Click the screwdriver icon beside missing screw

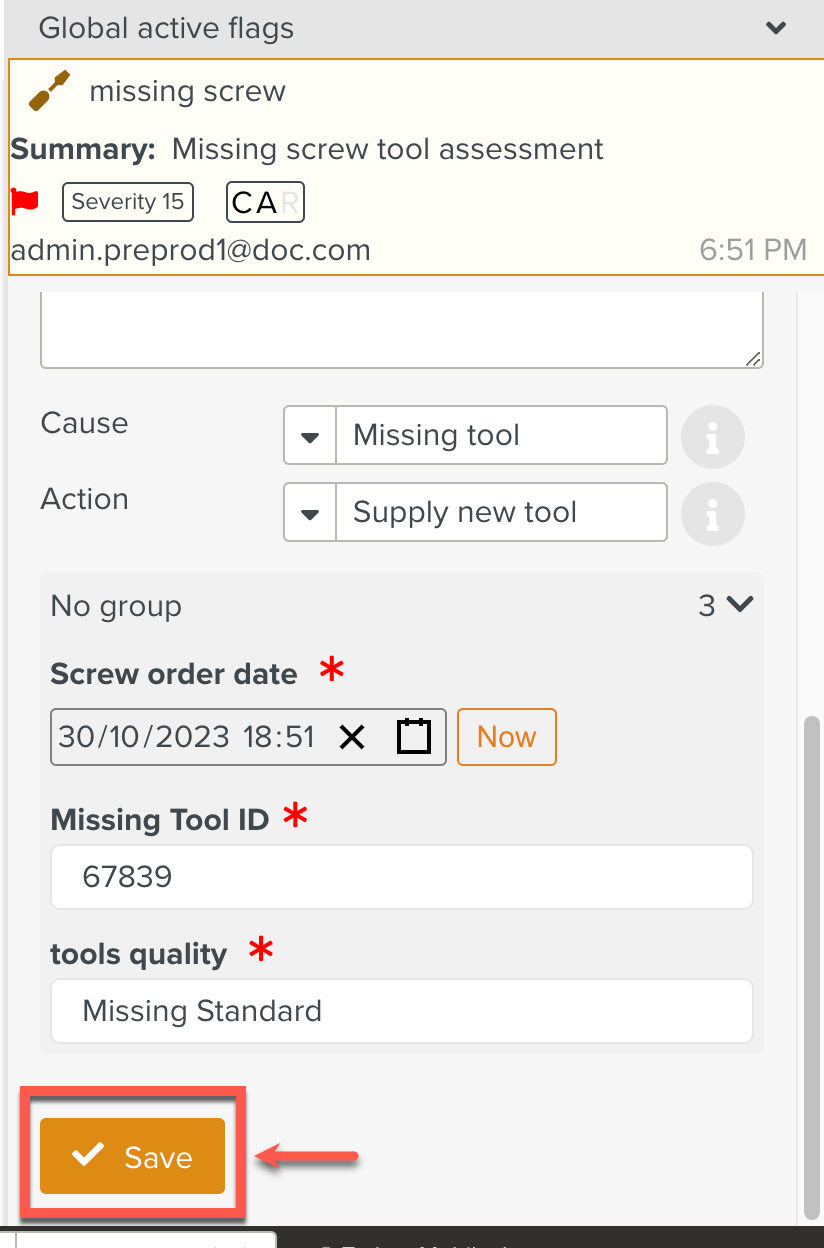pos(50,91)
